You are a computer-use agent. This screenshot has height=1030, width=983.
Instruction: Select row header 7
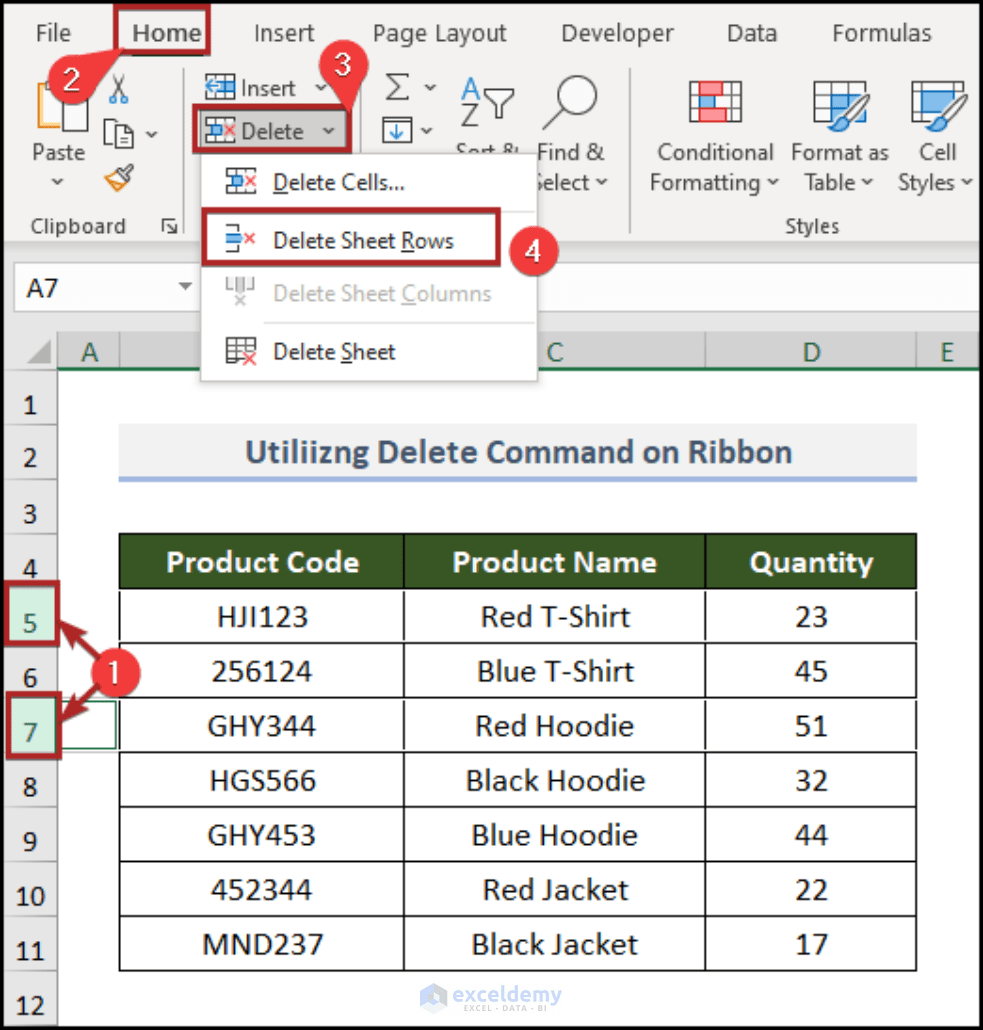[x=30, y=725]
